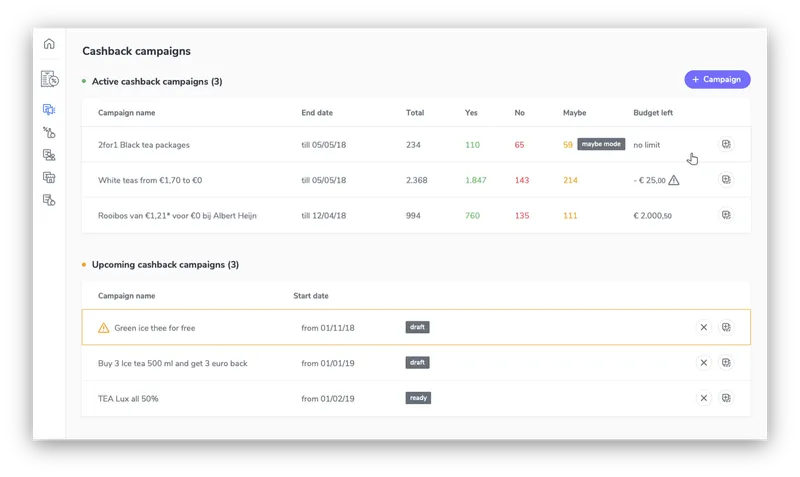Click the Campaign name header in active table
The height and width of the screenshot is (477, 800).
127,113
